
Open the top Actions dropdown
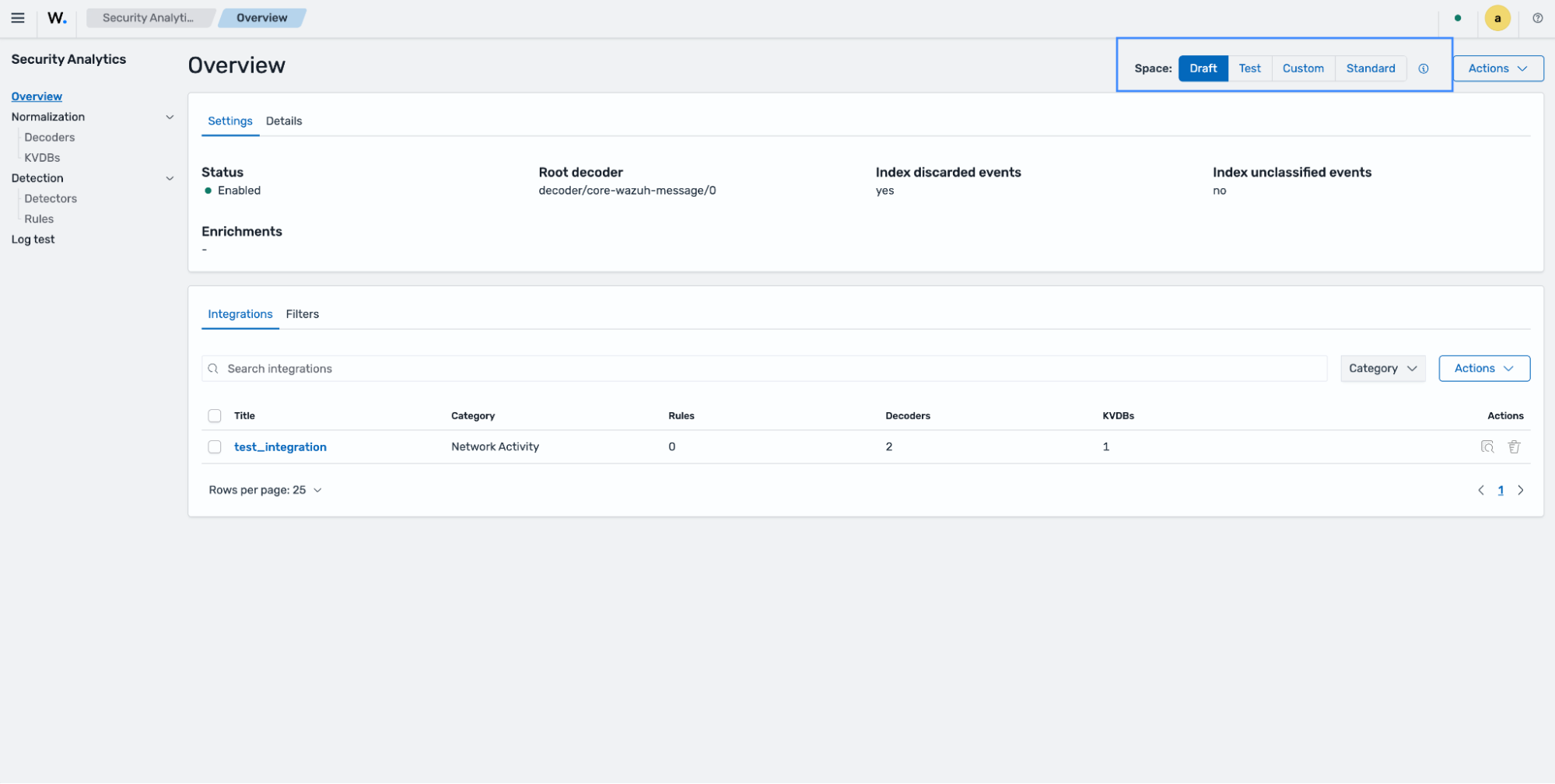click(1497, 68)
